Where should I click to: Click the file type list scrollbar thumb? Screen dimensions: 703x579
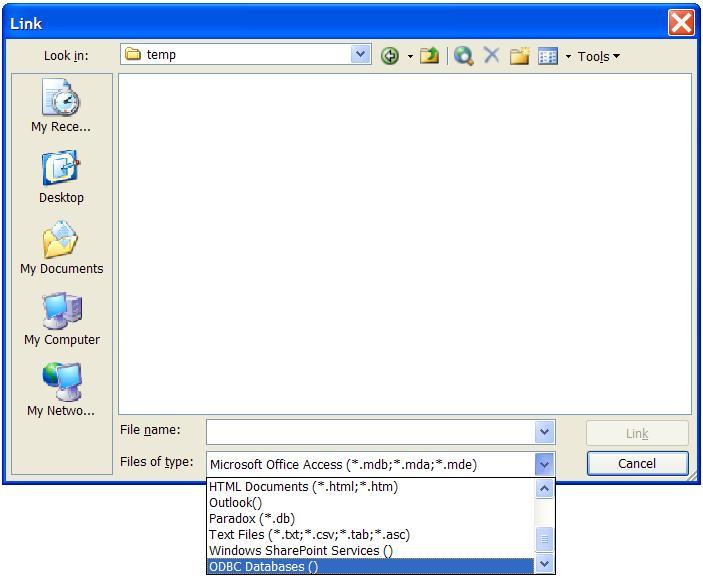pyautogui.click(x=544, y=539)
